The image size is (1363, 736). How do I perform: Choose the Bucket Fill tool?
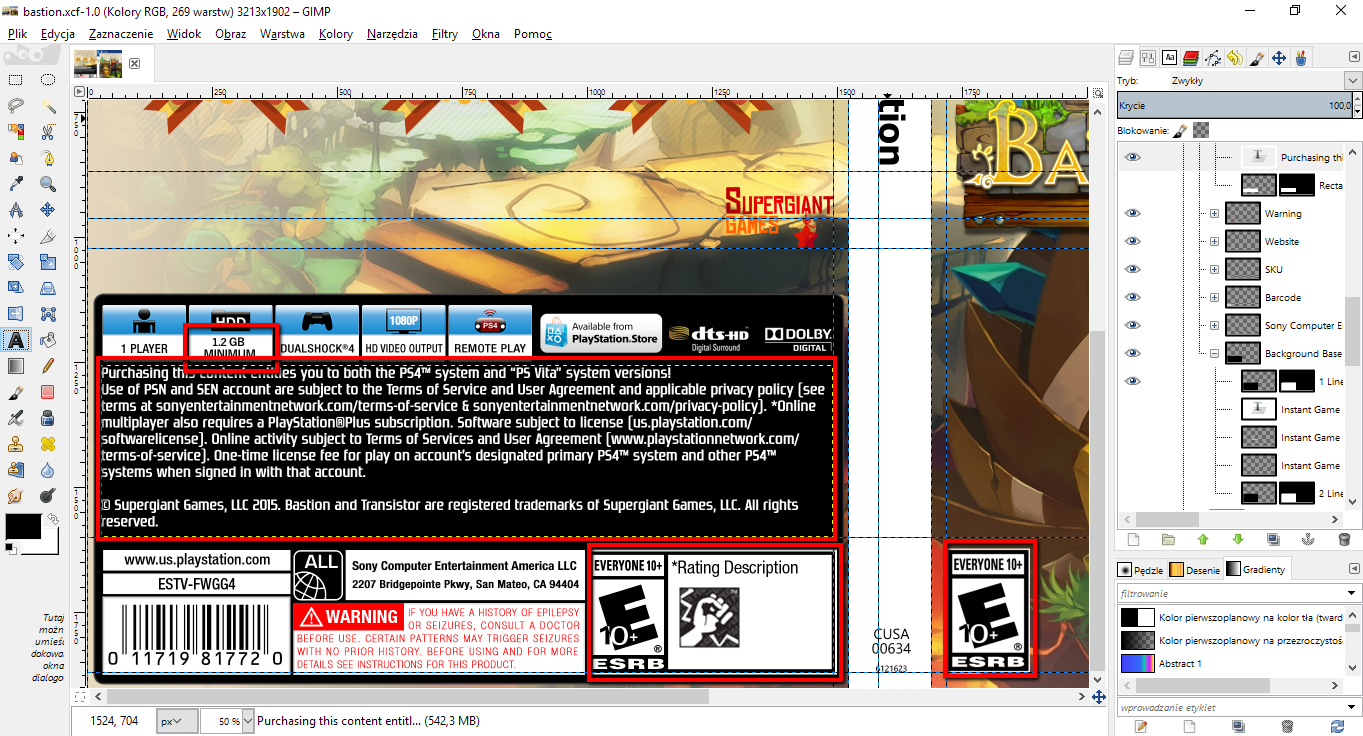click(x=48, y=340)
